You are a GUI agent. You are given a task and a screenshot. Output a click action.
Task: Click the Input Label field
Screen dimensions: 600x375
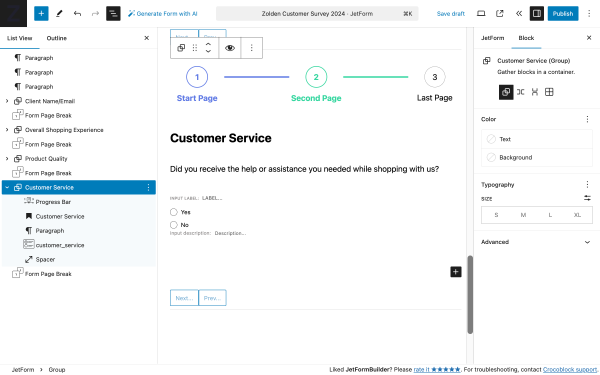212,198
